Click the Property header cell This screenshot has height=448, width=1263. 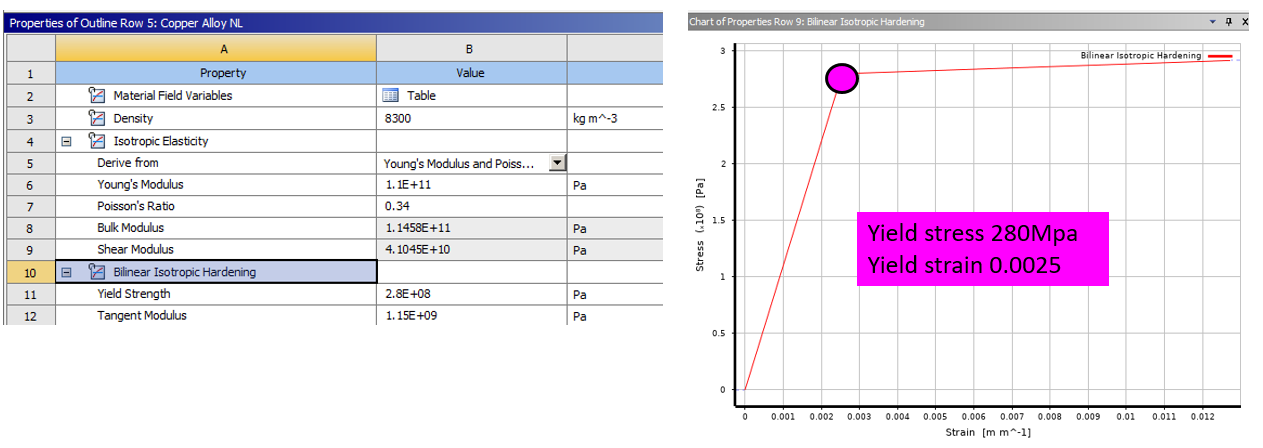216,73
